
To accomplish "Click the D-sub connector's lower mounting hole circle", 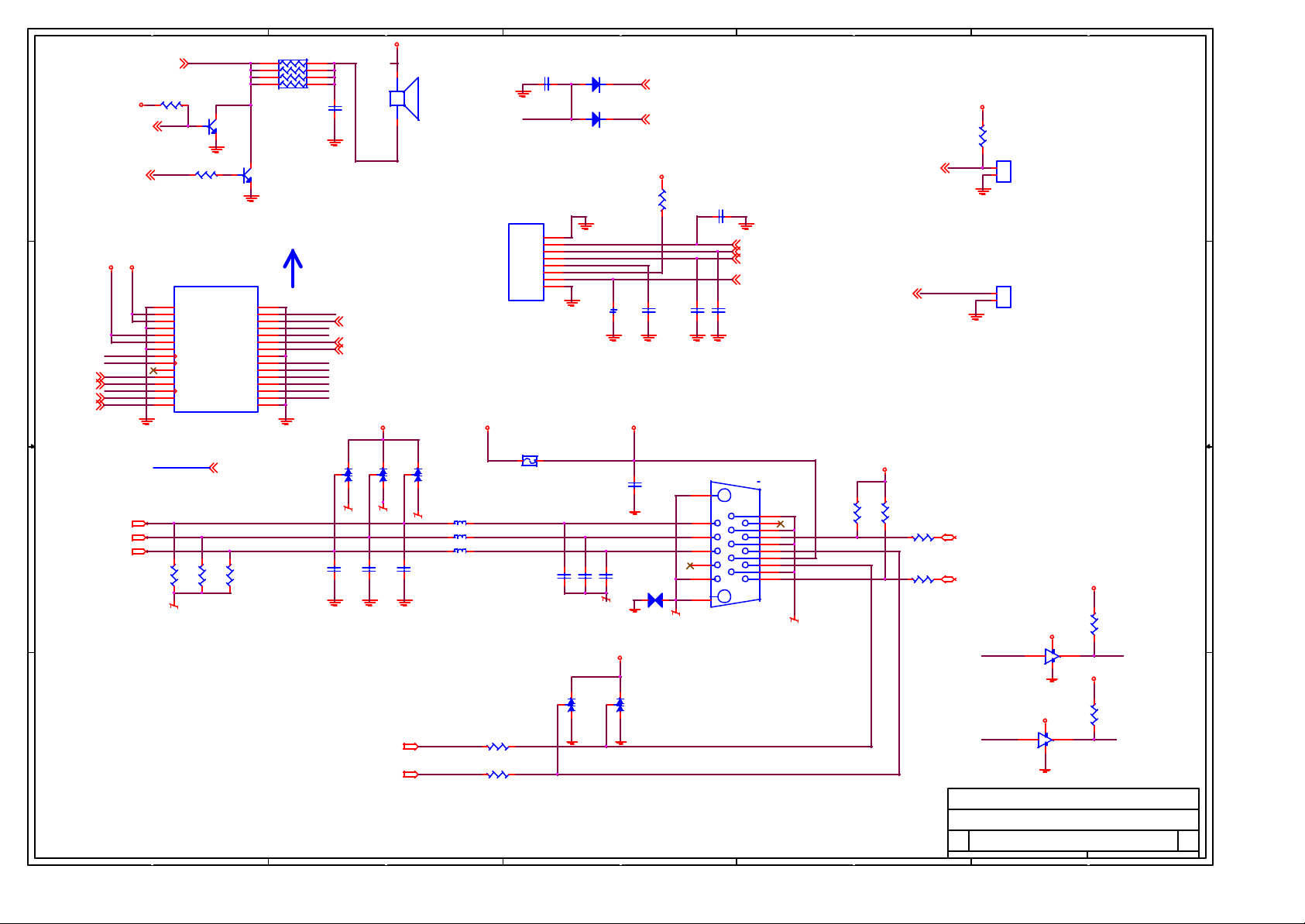I will coord(724,596).
